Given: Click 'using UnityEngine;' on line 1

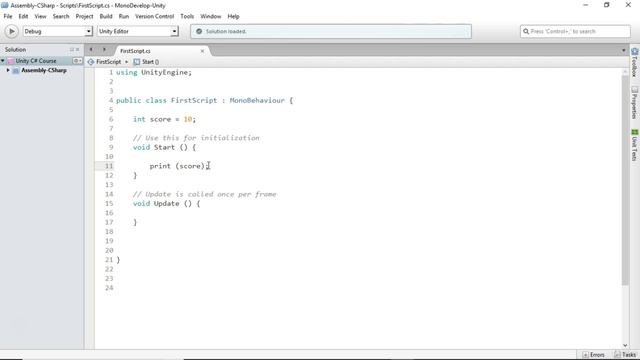Looking at the screenshot, I should [x=153, y=72].
